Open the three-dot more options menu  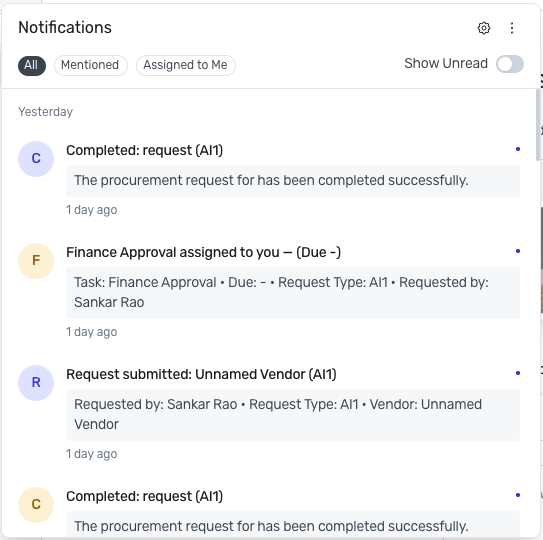512,28
